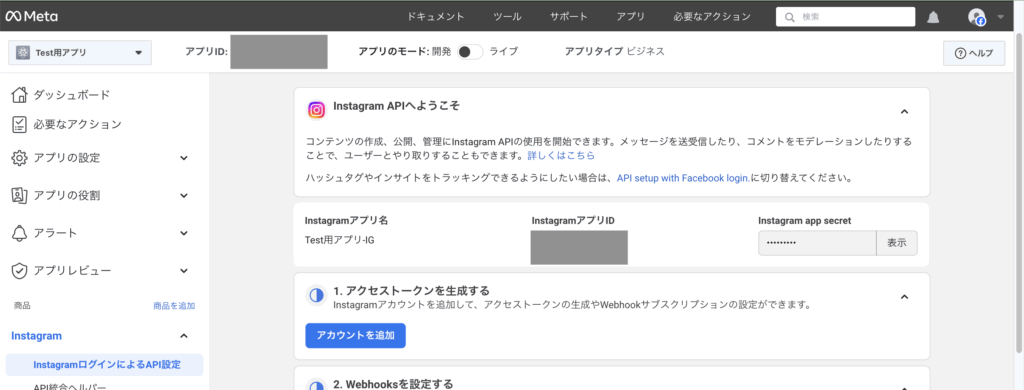Open the account dropdown arrow beside avatar
Screen dimensions: 1024x390
(1001, 17)
